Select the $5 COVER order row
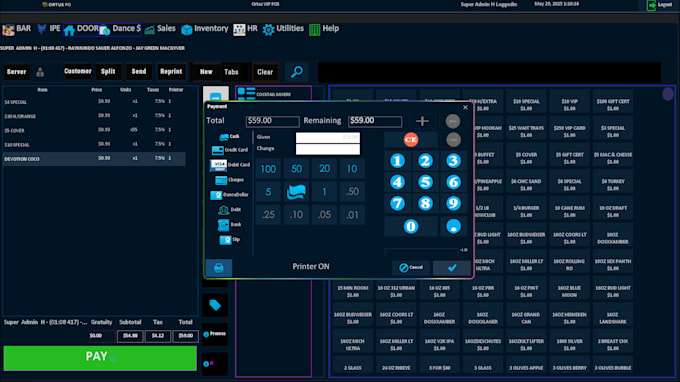 tap(94, 130)
